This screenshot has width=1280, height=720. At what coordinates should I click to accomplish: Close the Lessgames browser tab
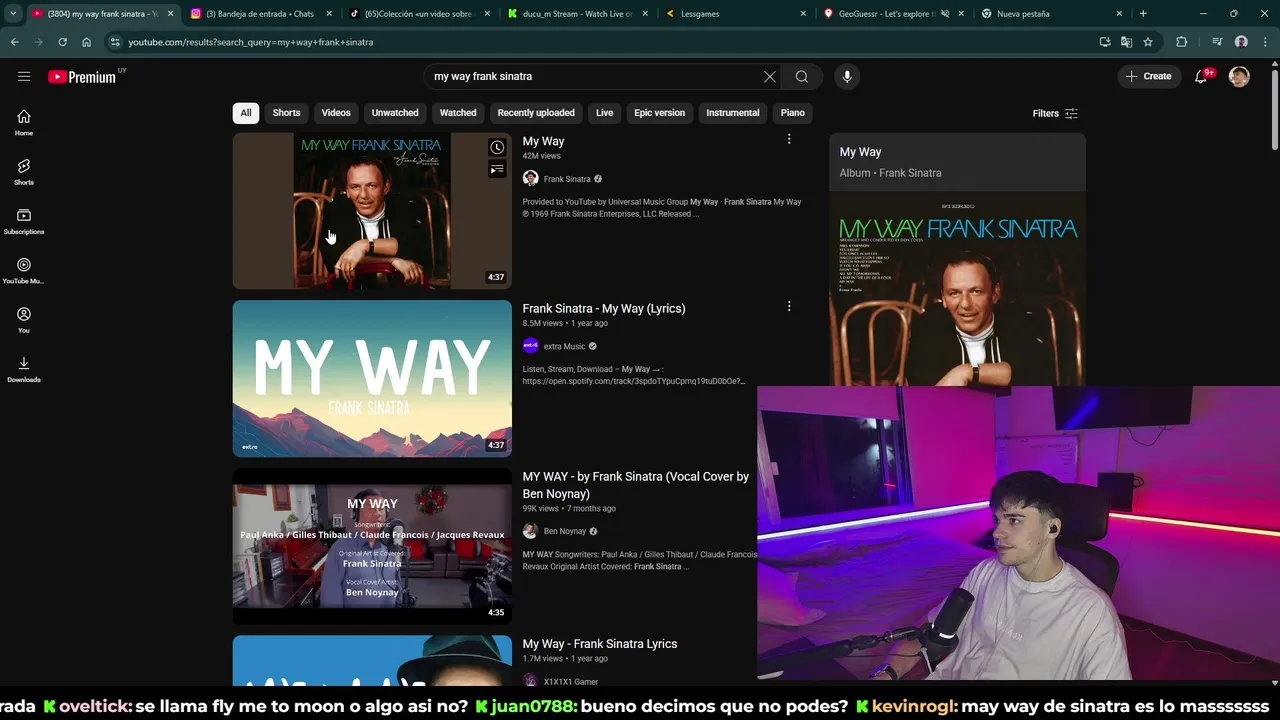[x=803, y=14]
